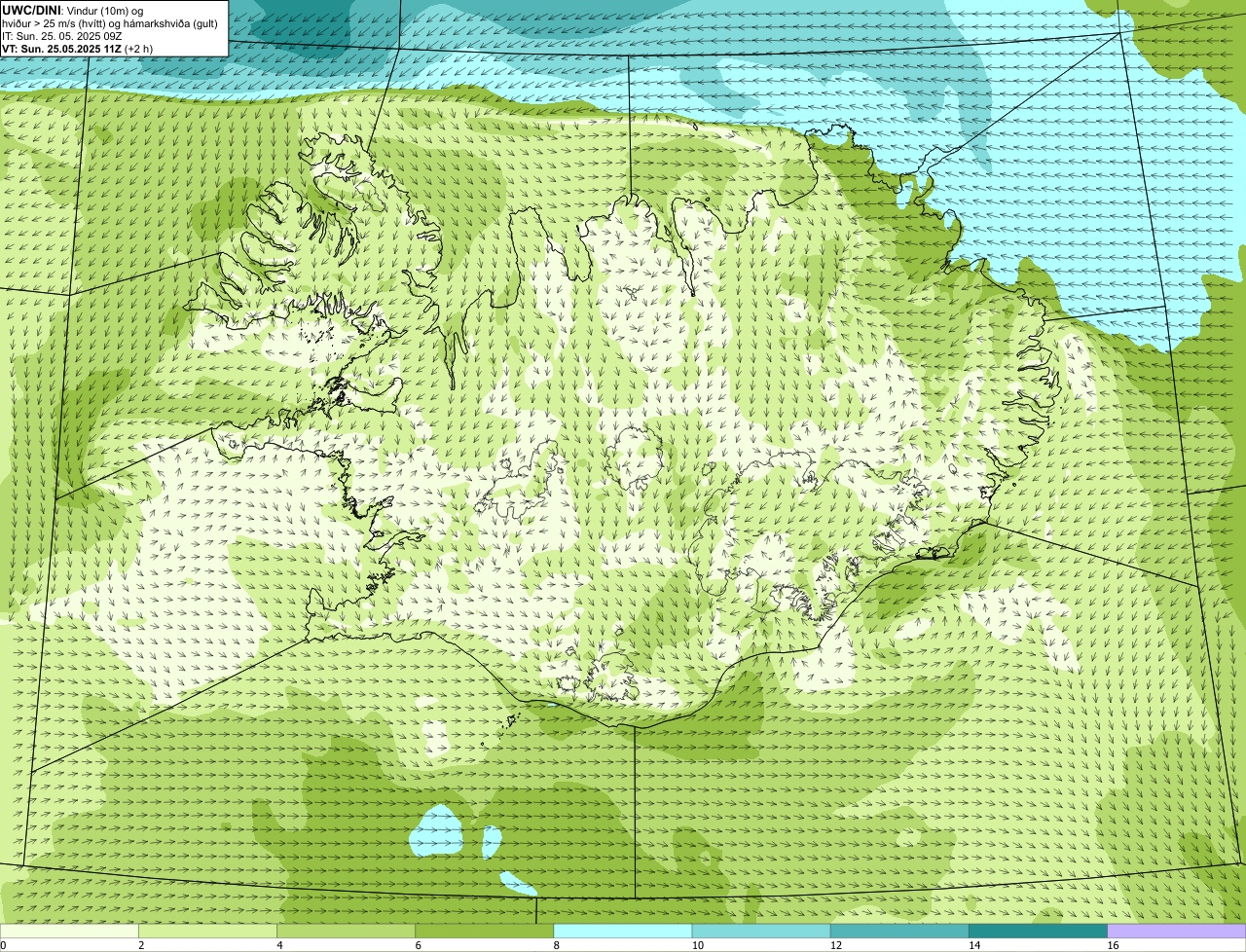Click the valid time "VT: Sun. 25.05.2025 11Z (+2 h)"
The width and height of the screenshot is (1246, 952).
[x=77, y=48]
